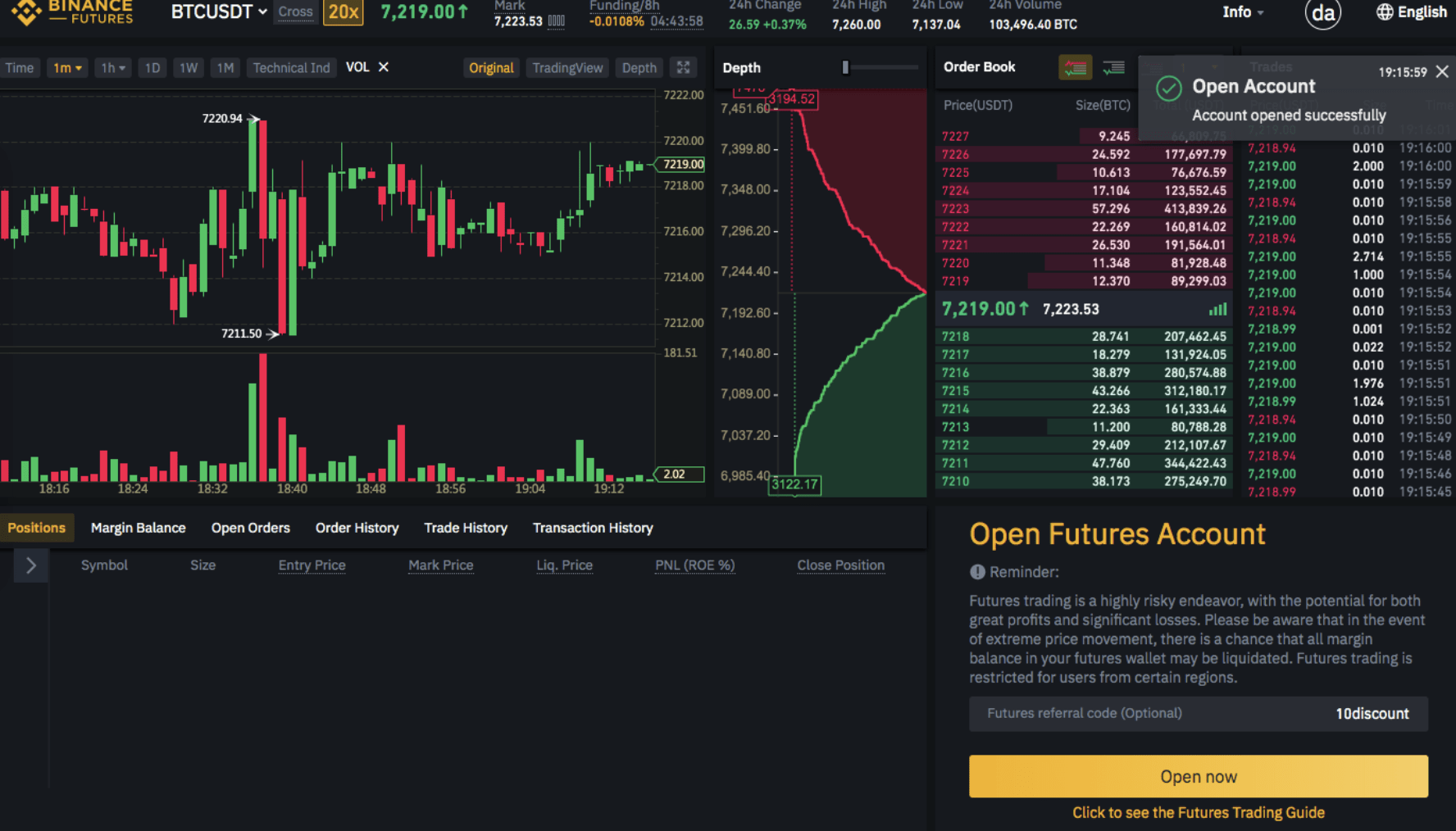Click the green success checkmark icon
Screen dimensions: 1456x831
pos(1168,88)
